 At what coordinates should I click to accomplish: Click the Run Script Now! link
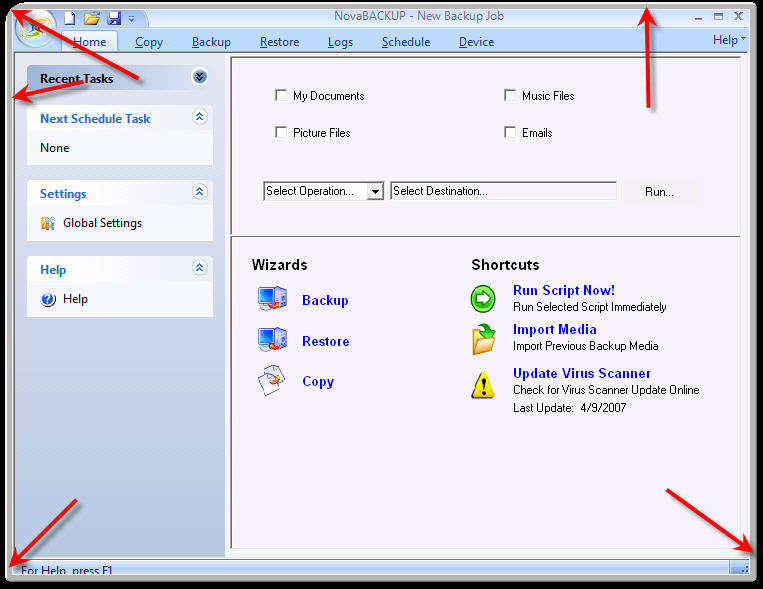pos(564,290)
